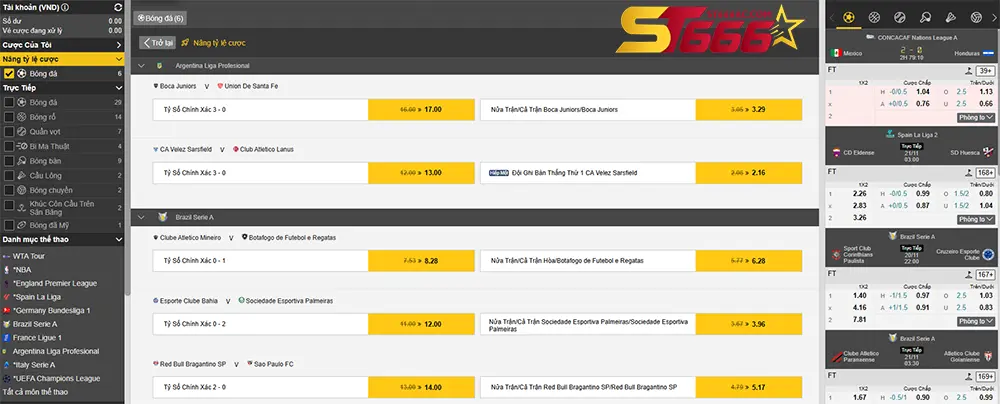Click the Cruzeiro Esporte Clube badge
1000x404 pixels.
(x=988, y=254)
